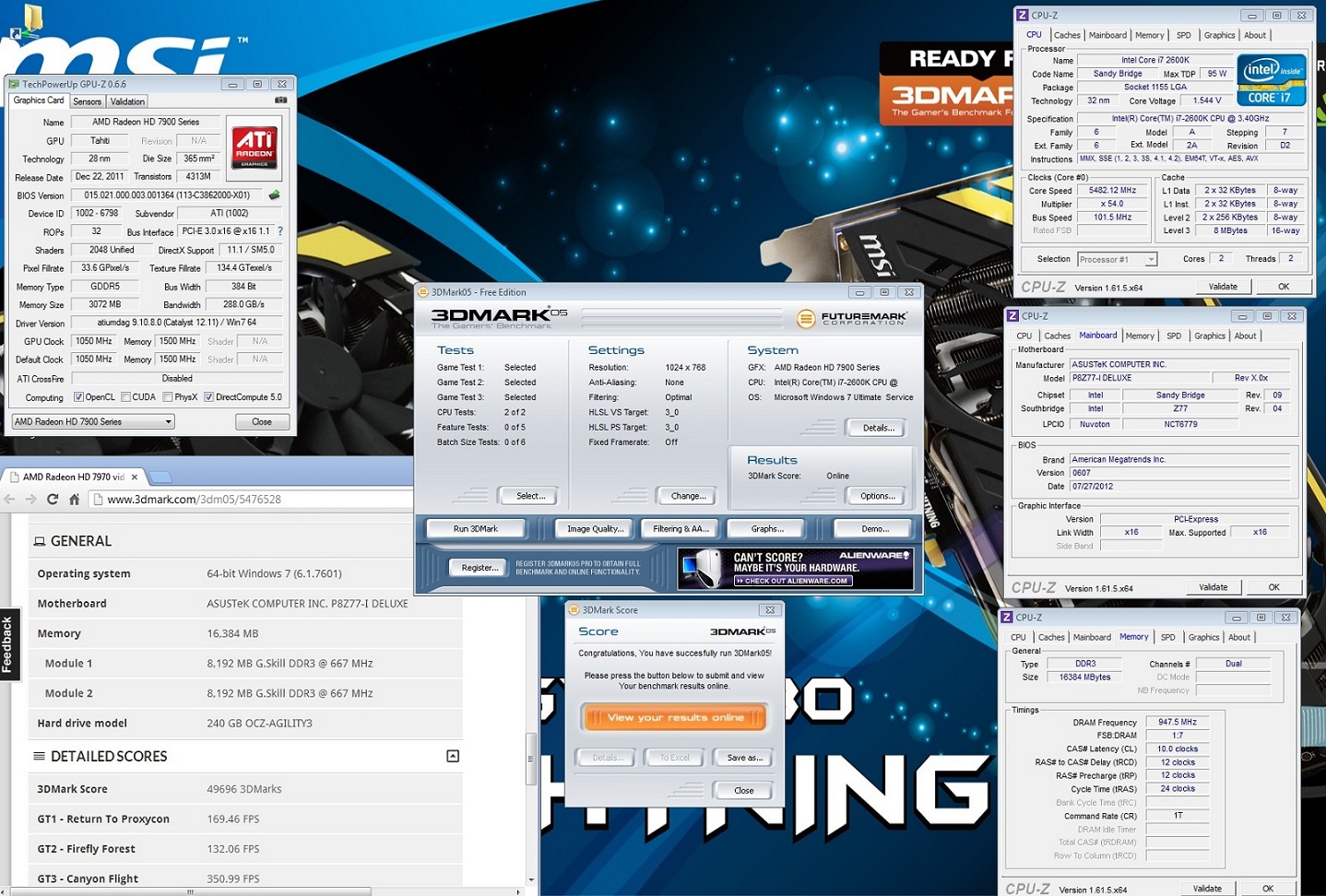Open About tab in bottom CPU-Z window
The image size is (1326, 896).
point(1239,637)
